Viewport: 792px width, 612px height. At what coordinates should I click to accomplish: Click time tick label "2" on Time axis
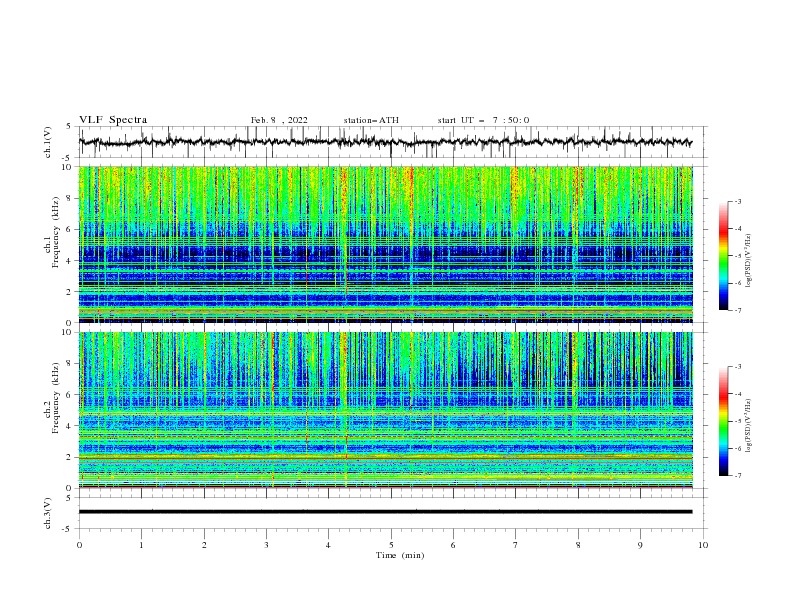pyautogui.click(x=204, y=545)
